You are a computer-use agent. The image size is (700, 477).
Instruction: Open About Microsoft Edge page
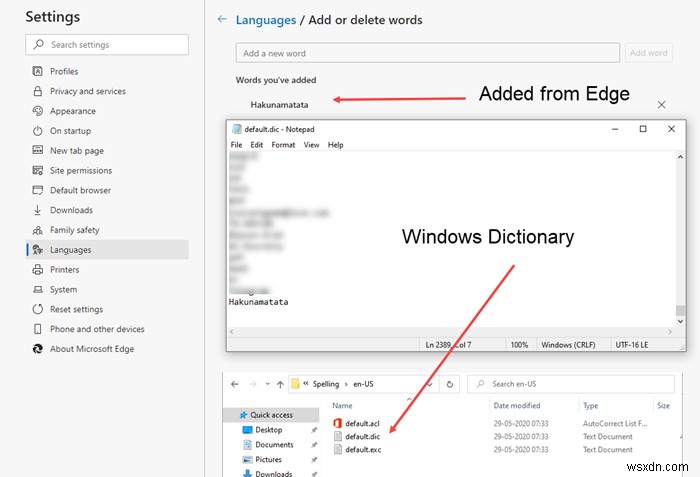coord(92,349)
